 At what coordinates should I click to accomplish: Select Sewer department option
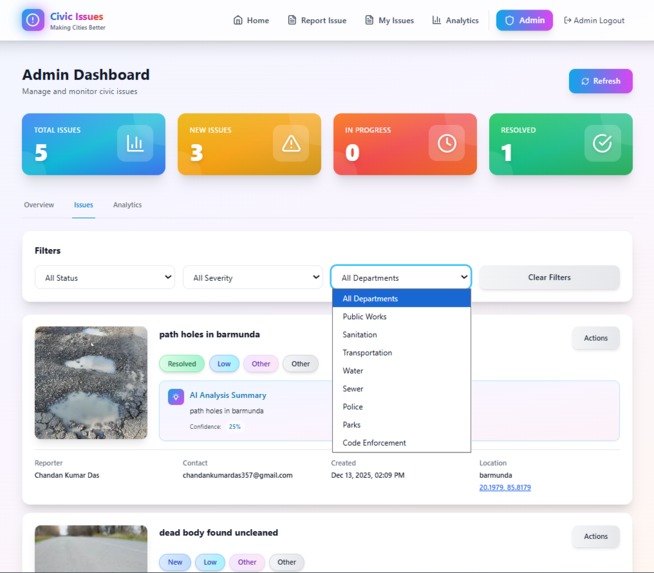pos(401,388)
